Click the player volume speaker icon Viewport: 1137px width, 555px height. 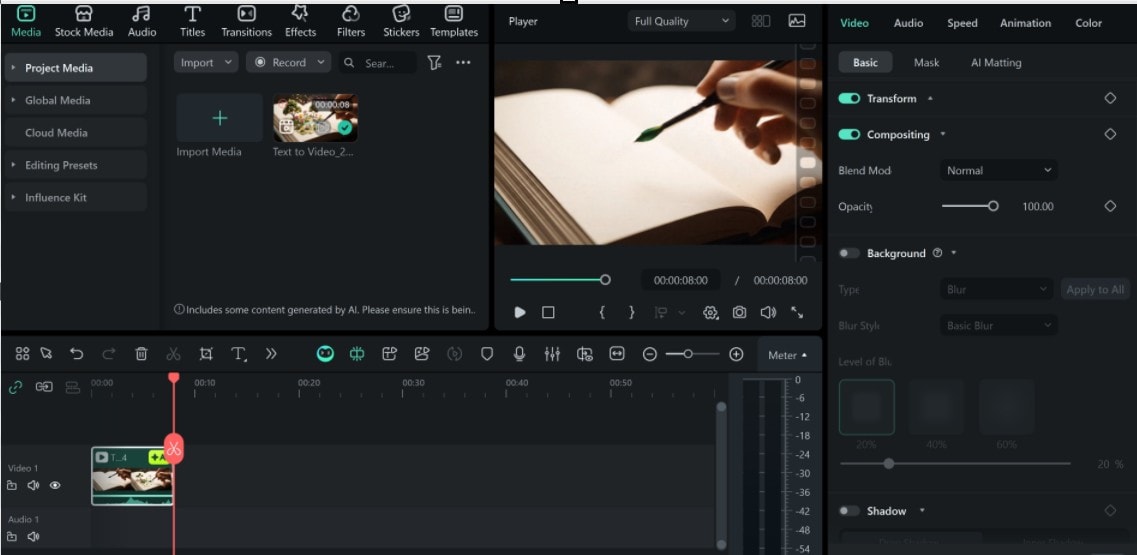(x=768, y=312)
